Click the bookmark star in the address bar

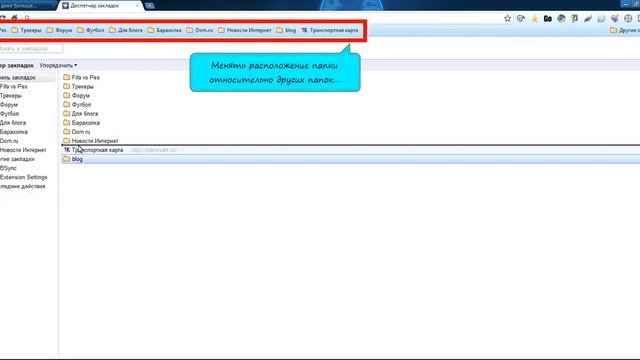pyautogui.click(x=507, y=18)
